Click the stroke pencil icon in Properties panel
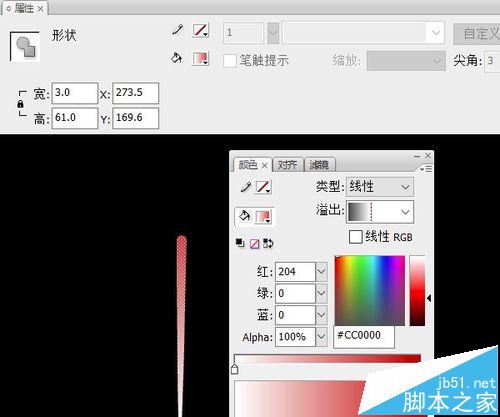Image resolution: width=500 pixels, height=417 pixels. click(178, 30)
